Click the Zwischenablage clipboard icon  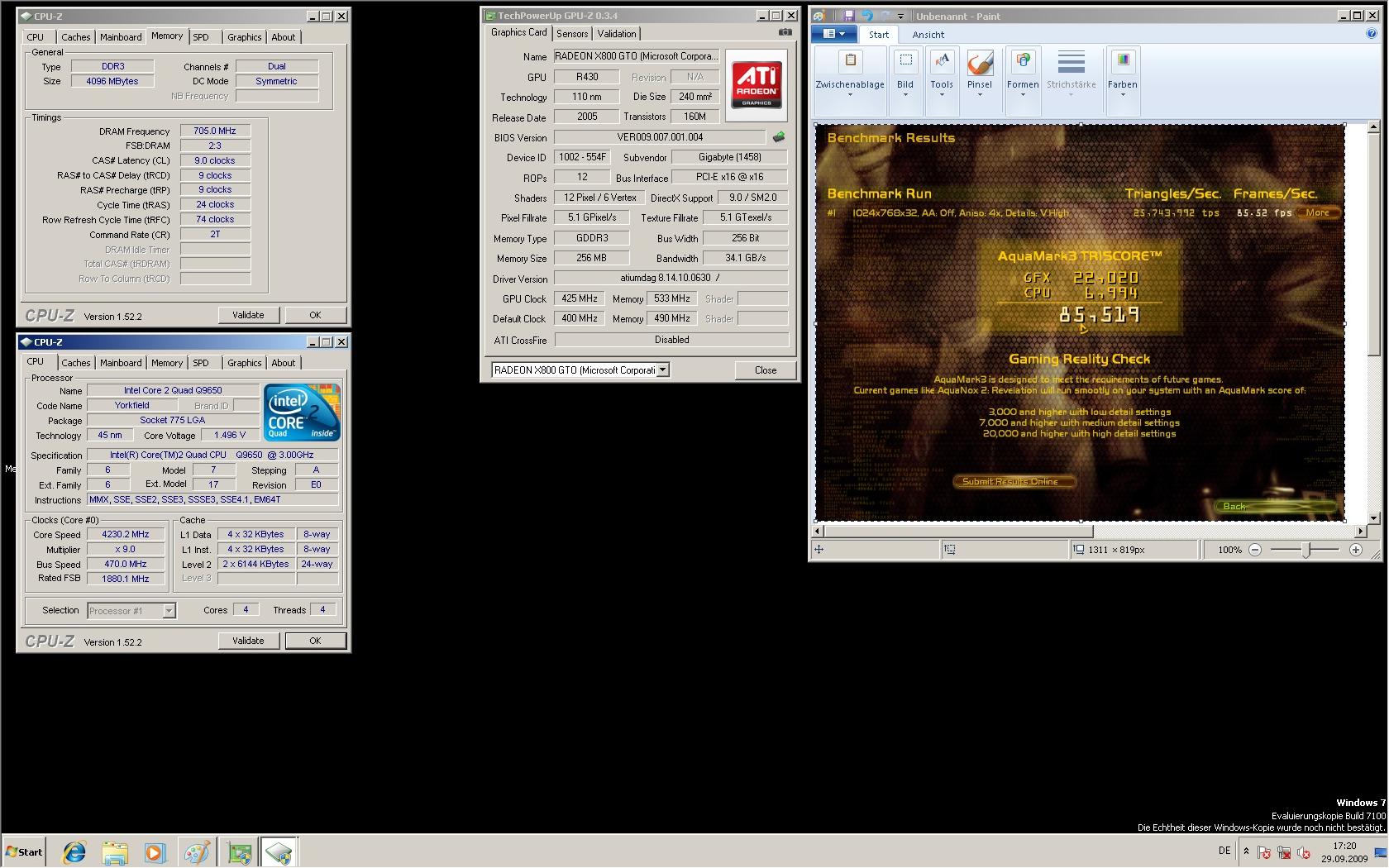(850, 62)
